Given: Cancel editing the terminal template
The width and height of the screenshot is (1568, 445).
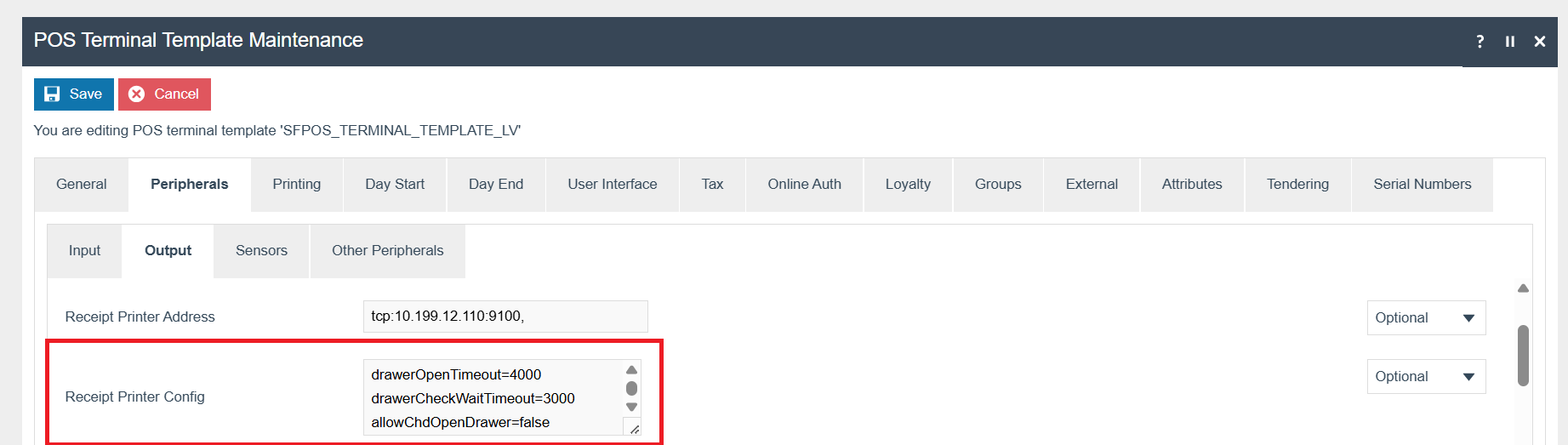Looking at the screenshot, I should [164, 94].
